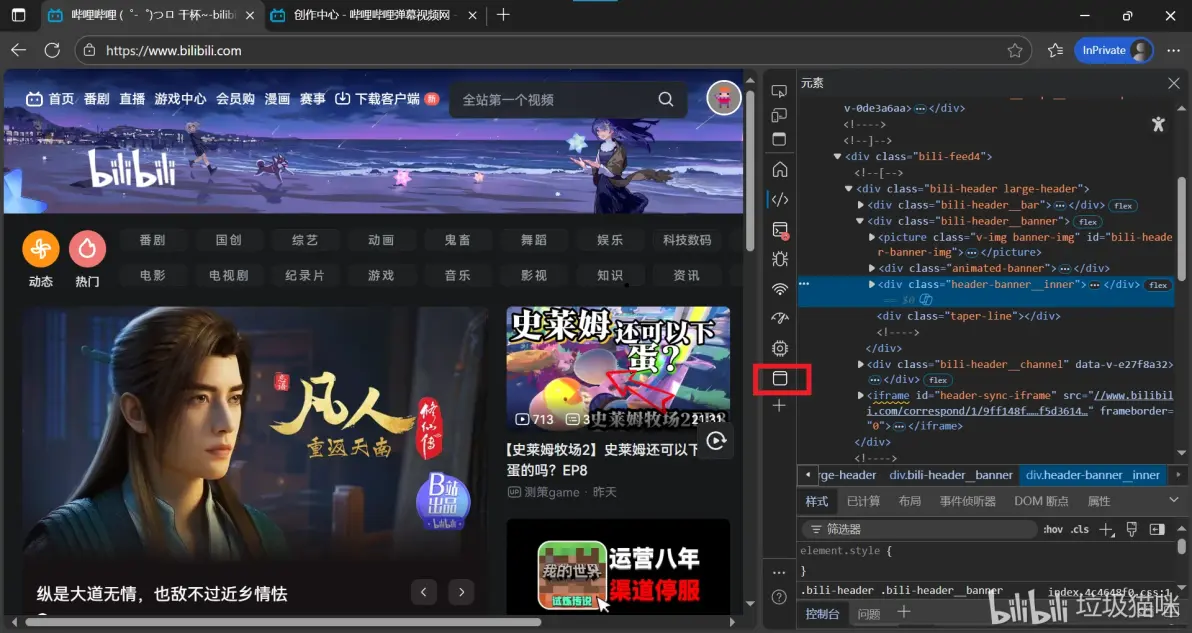Open 热门 flame icon
This screenshot has width=1192, height=633.
pyautogui.click(x=87, y=248)
